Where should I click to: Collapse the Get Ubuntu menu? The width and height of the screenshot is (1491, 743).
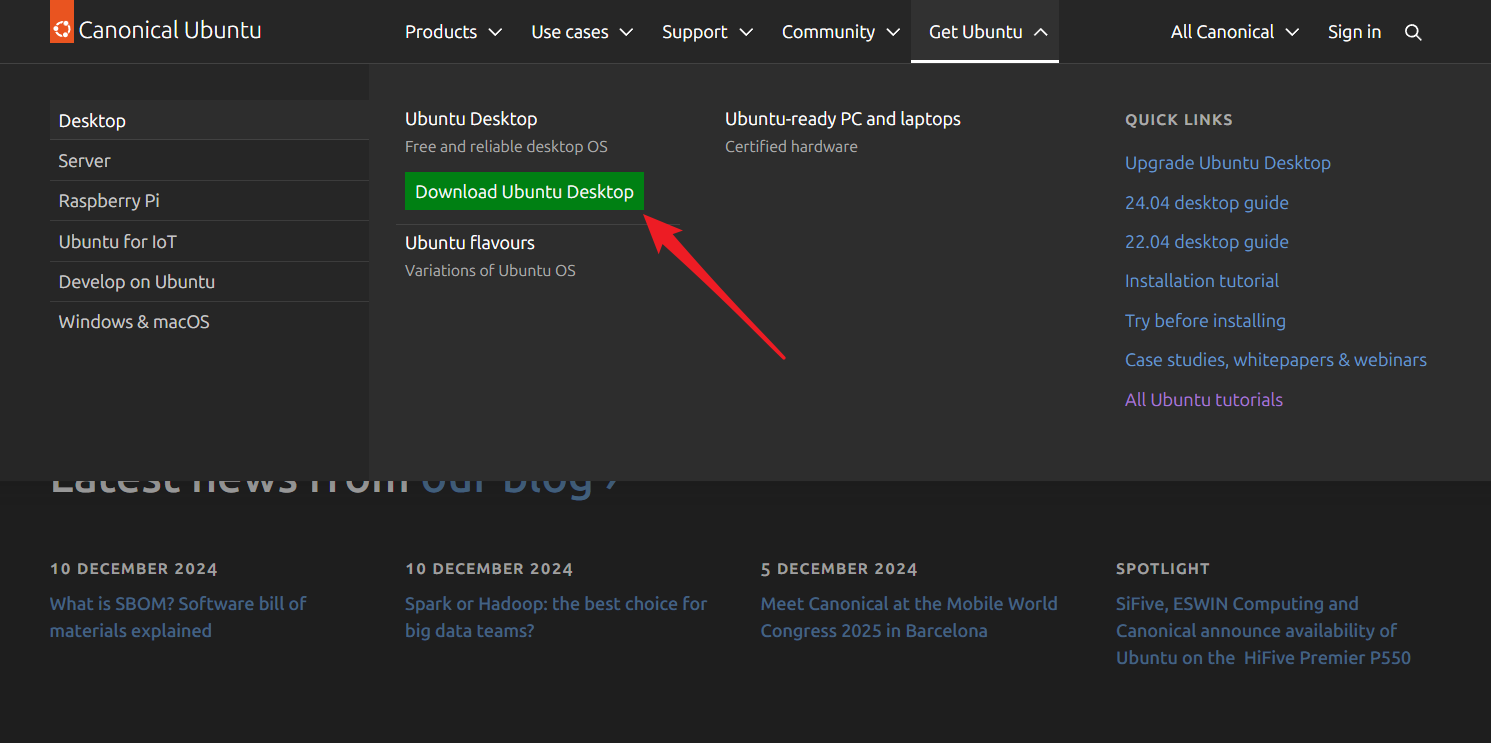click(985, 32)
